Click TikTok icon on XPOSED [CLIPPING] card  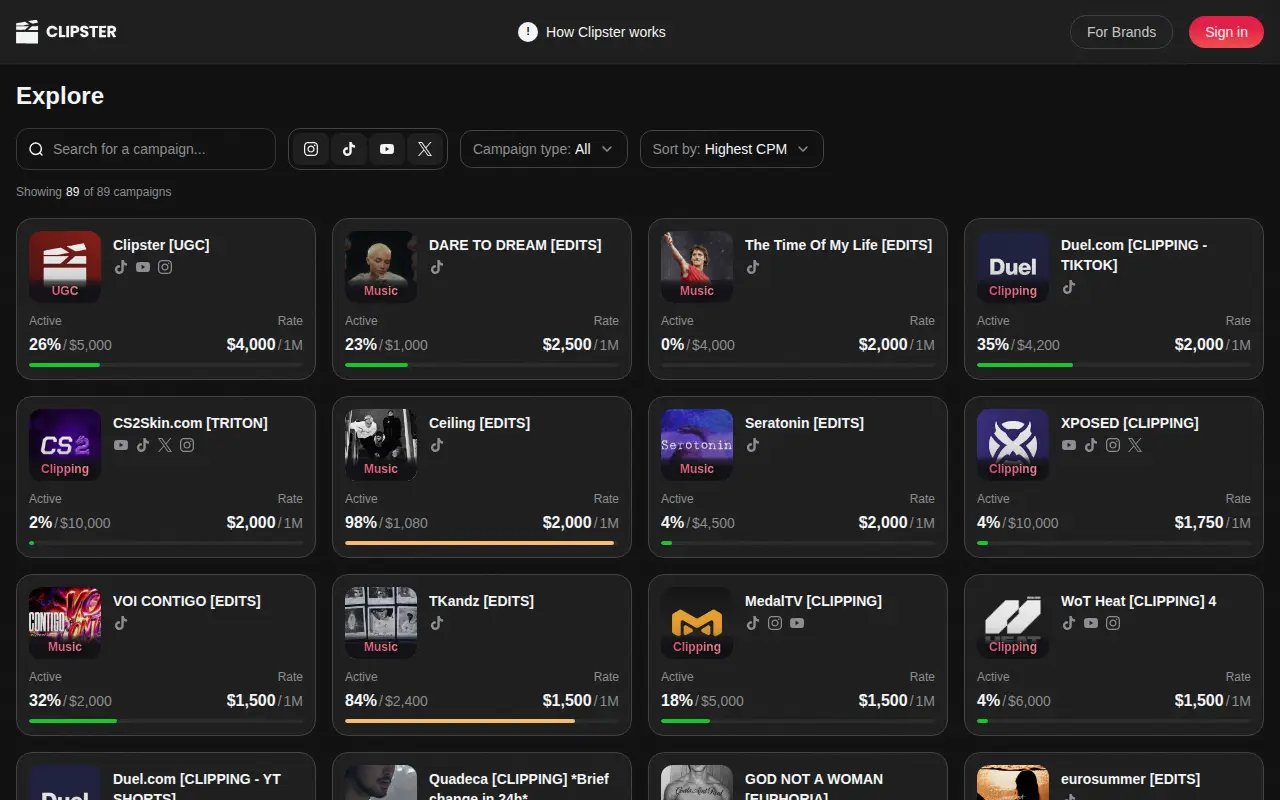[1091, 445]
